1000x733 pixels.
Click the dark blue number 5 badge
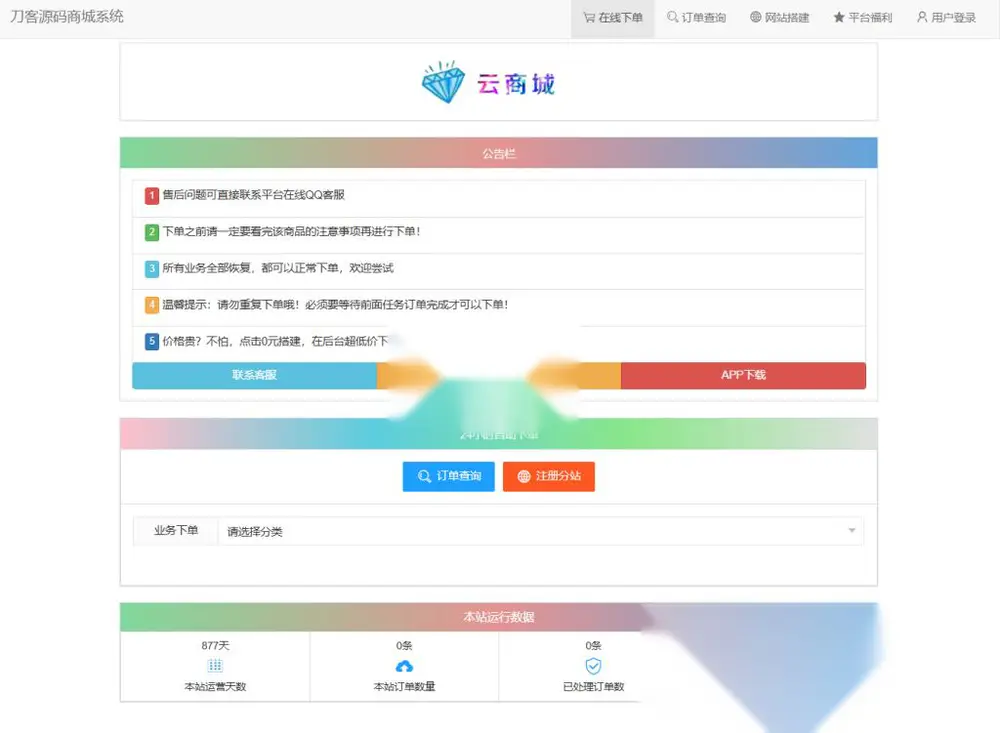click(x=151, y=341)
